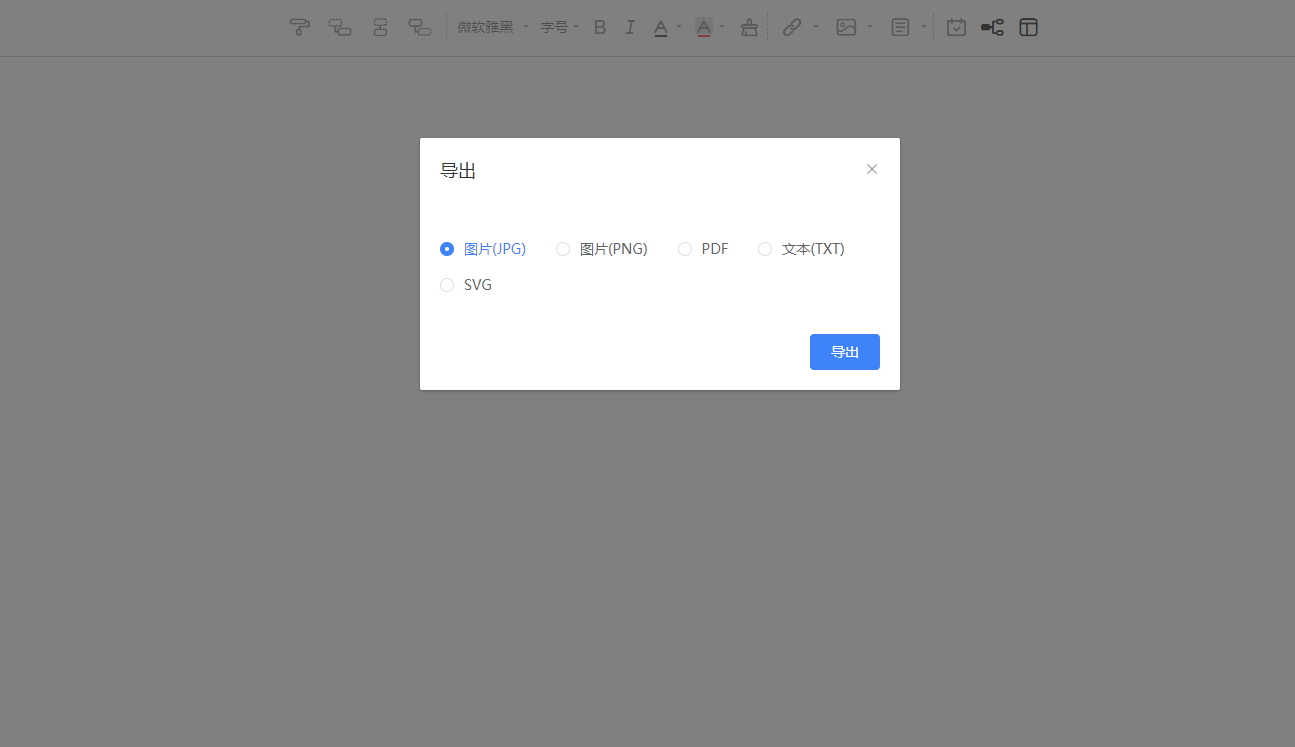
Task: Click the task calendar checkmark icon
Action: [x=956, y=27]
